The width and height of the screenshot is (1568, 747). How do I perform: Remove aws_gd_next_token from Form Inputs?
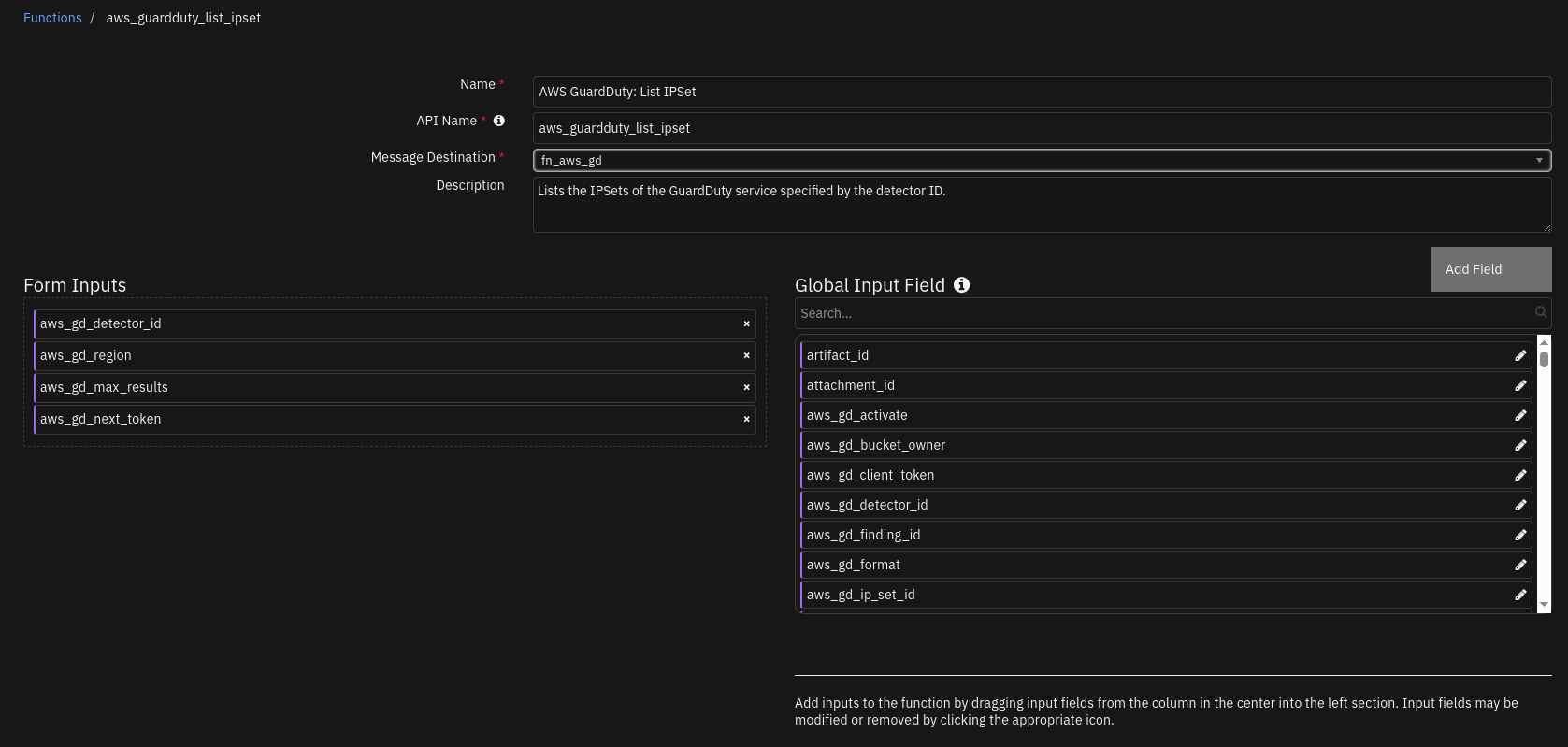point(746,419)
